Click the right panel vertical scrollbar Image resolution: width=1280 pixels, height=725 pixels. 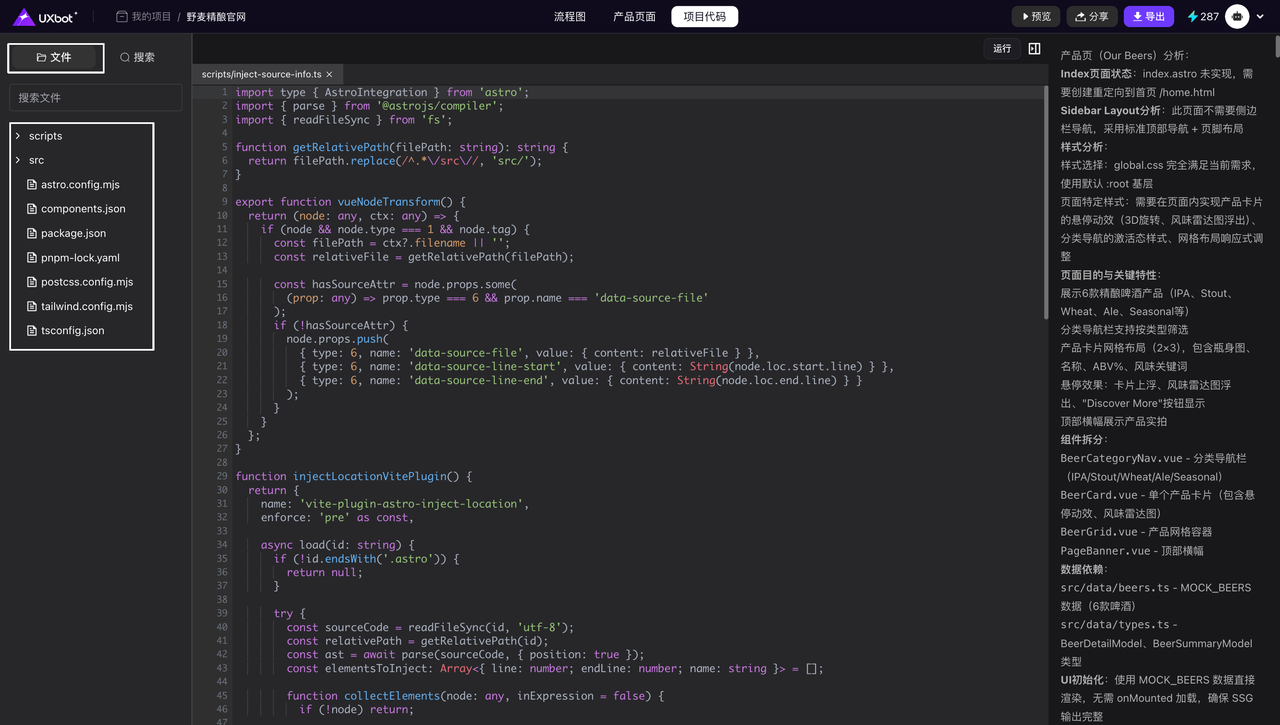1275,47
